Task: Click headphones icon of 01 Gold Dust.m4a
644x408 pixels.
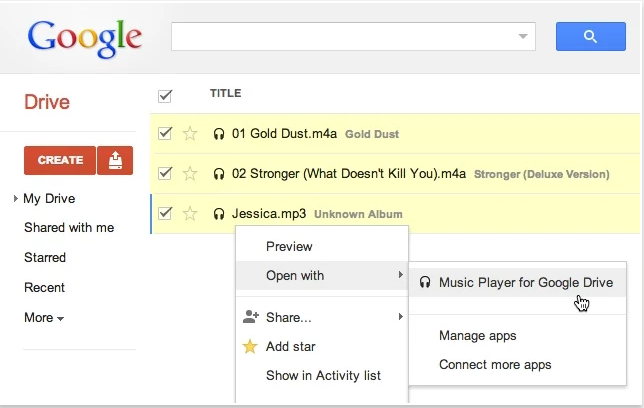Action: [x=219, y=134]
